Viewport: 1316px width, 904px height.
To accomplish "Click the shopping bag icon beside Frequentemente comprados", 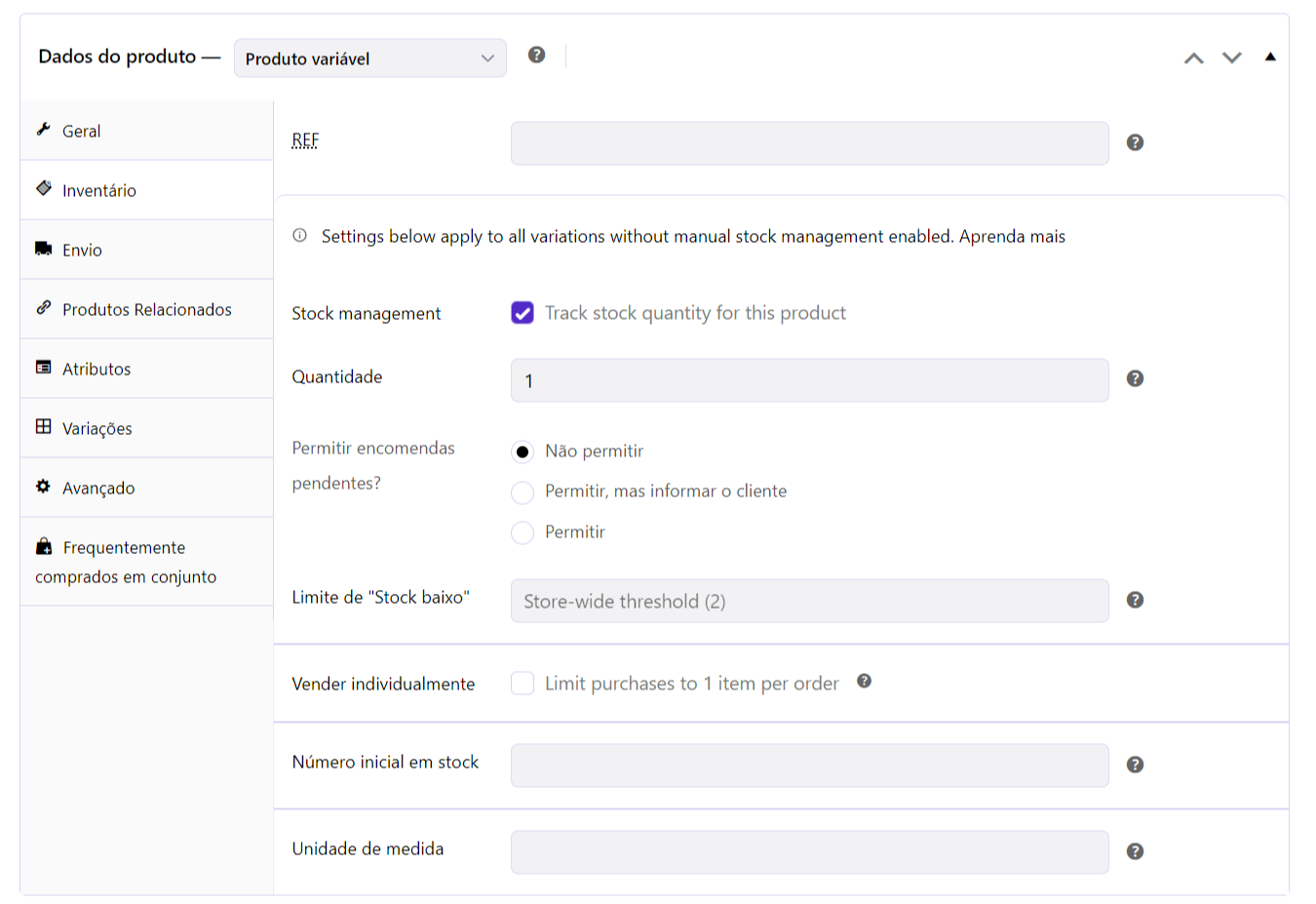I will point(44,546).
